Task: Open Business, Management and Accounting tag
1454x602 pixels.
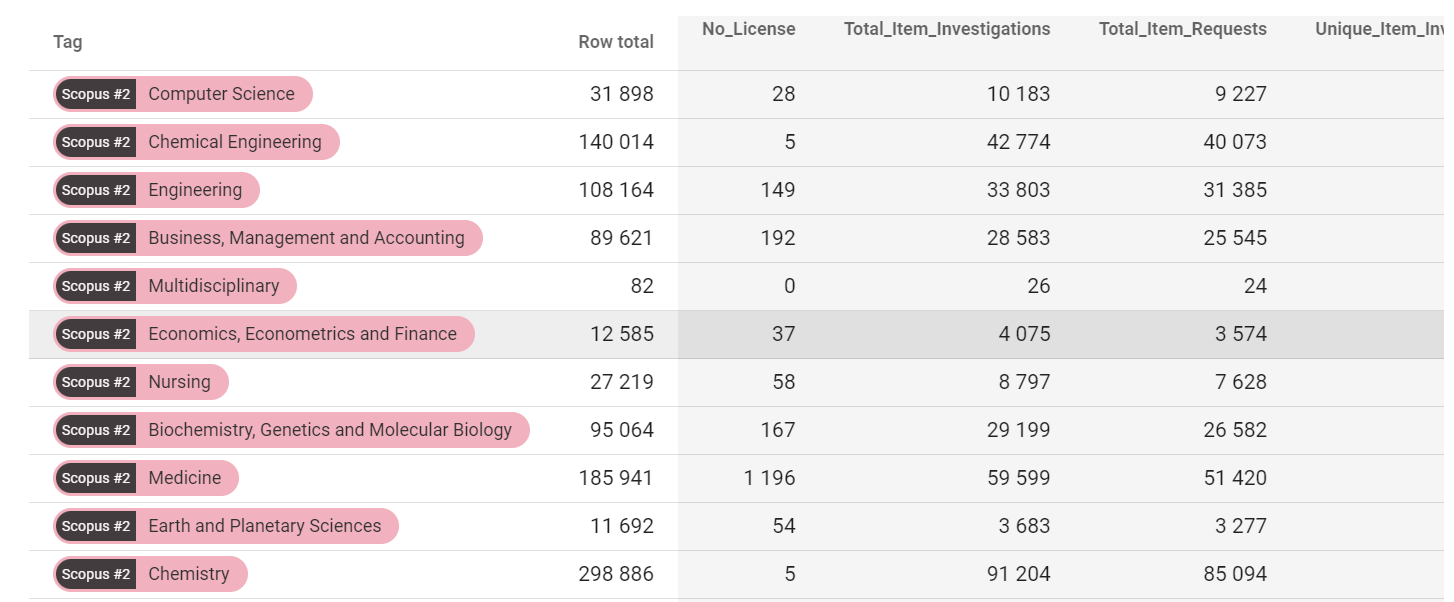Action: point(268,238)
